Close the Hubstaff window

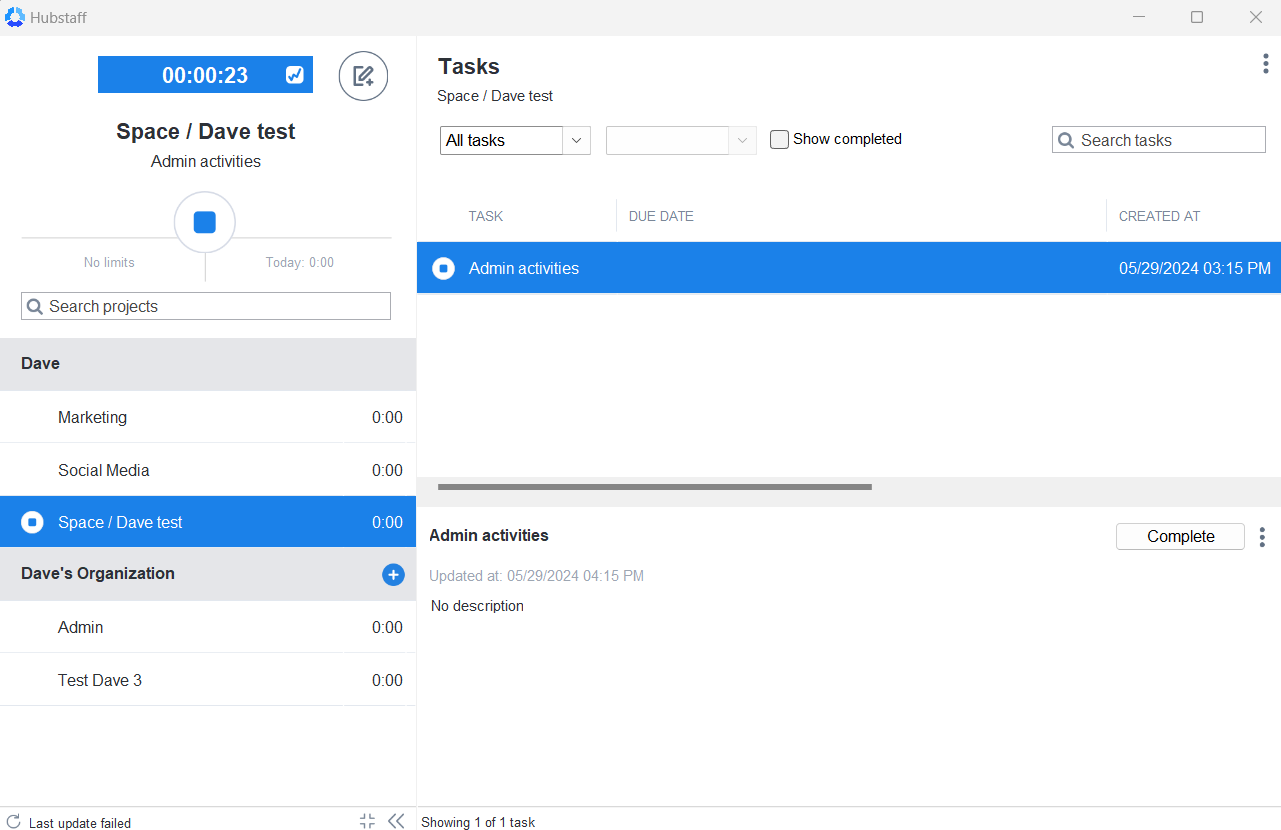click(x=1256, y=17)
